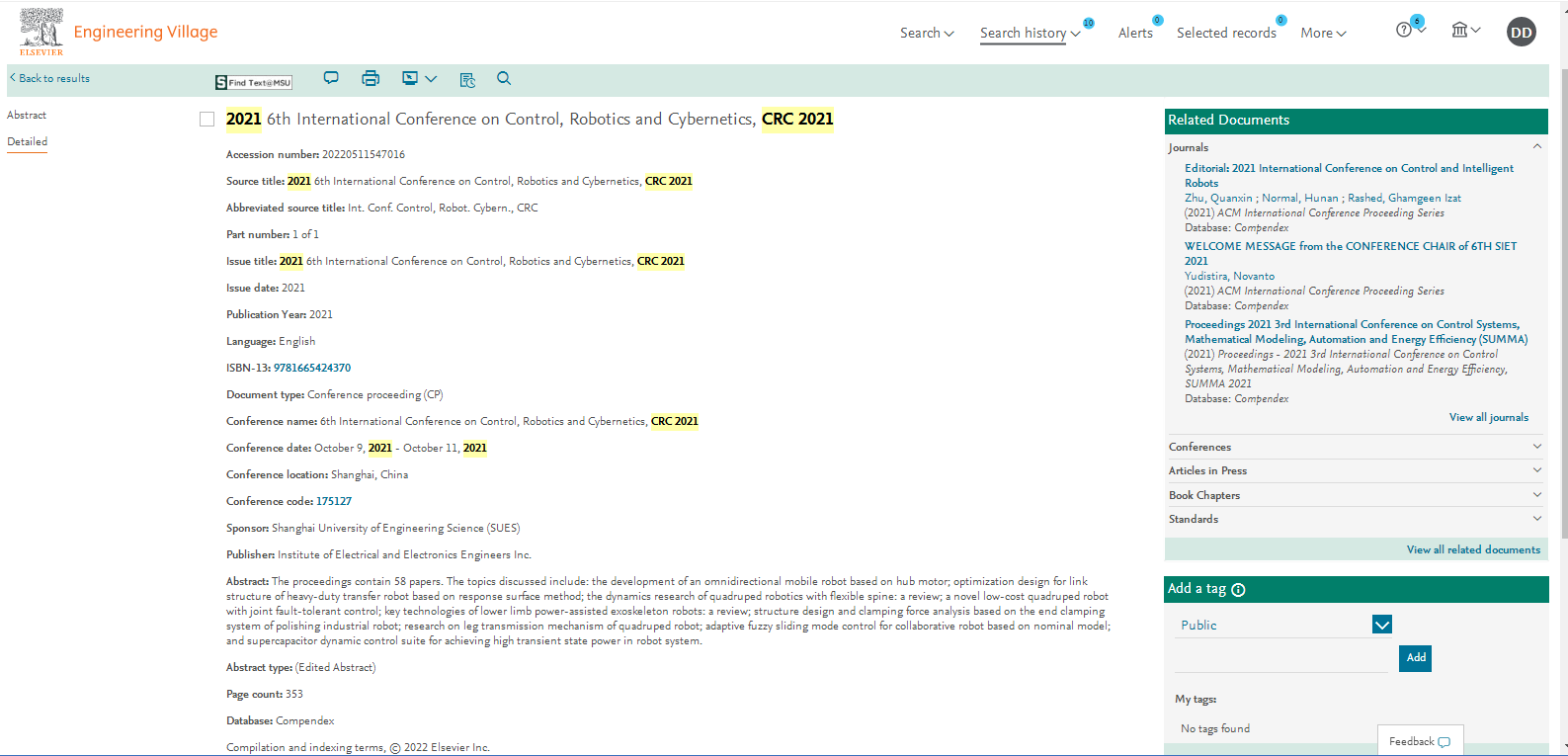Click View all related documents
The width and height of the screenshot is (1568, 756).
tap(1473, 549)
